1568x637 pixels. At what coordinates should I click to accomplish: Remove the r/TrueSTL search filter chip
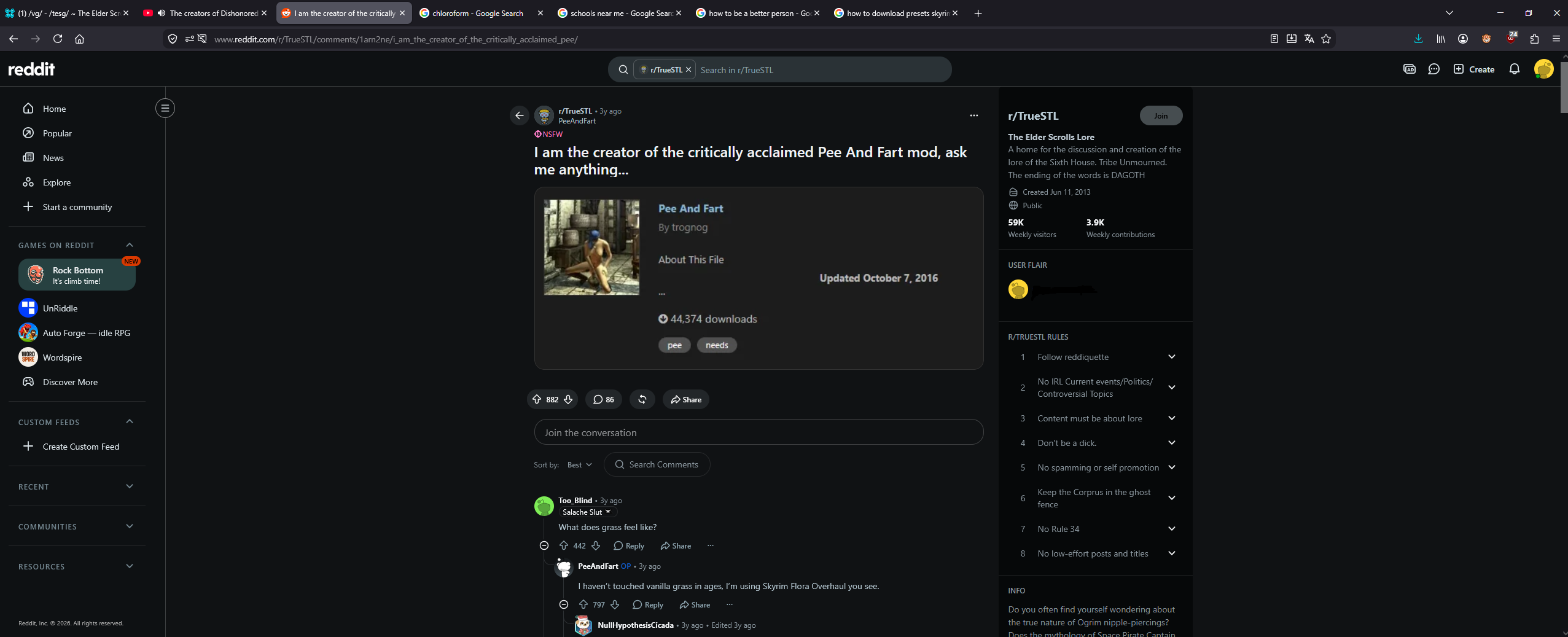[x=688, y=69]
